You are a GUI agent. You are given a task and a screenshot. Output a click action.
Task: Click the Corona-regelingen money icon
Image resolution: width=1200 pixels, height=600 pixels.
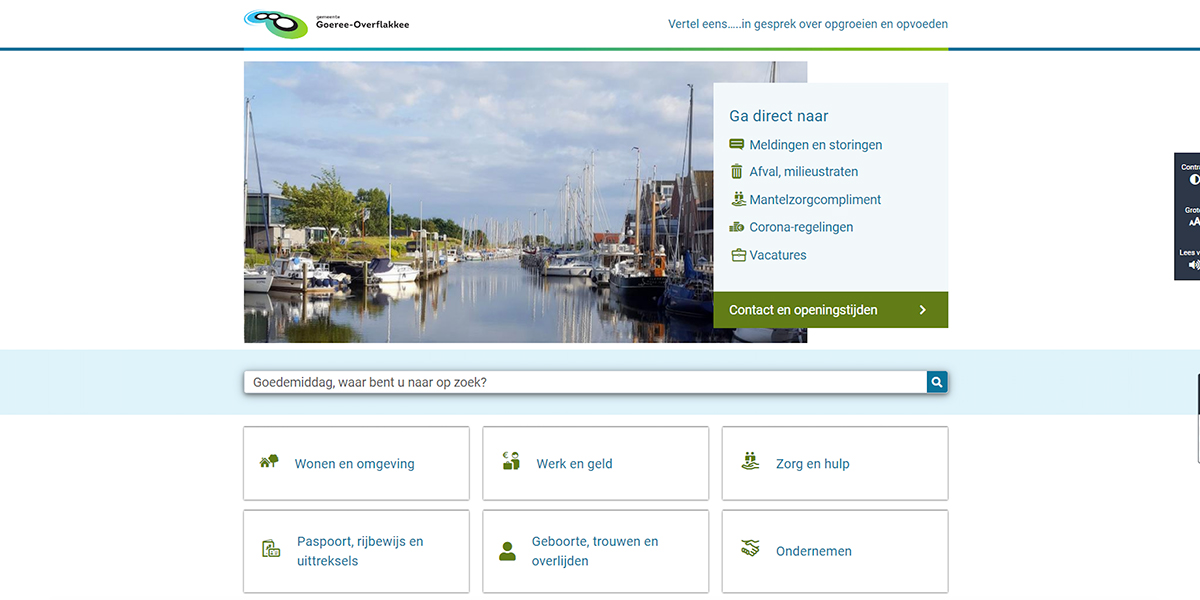[737, 227]
